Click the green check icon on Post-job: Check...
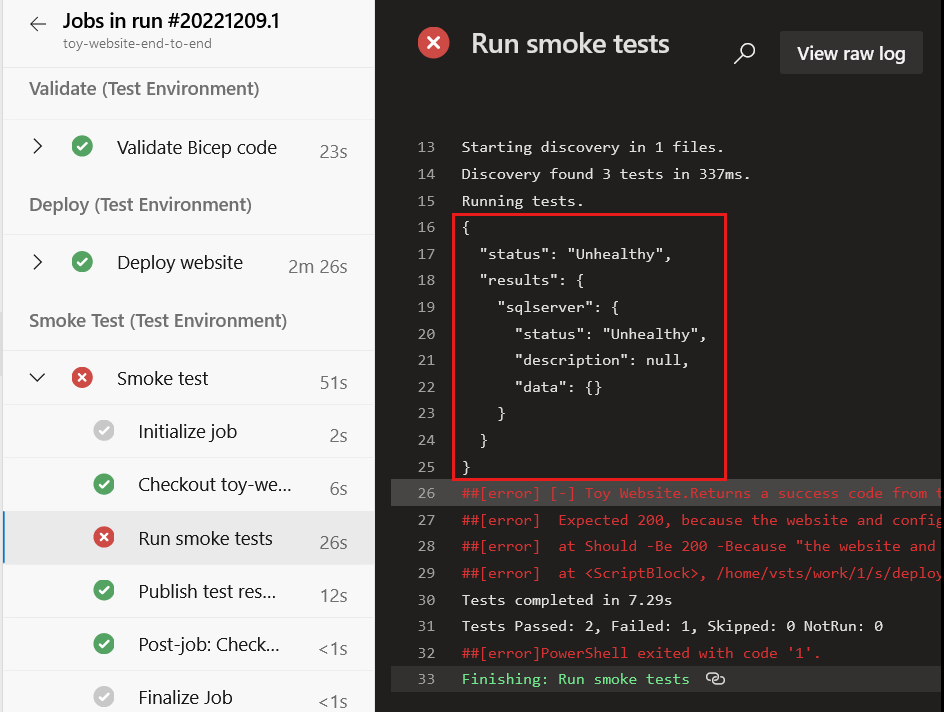 [104, 643]
